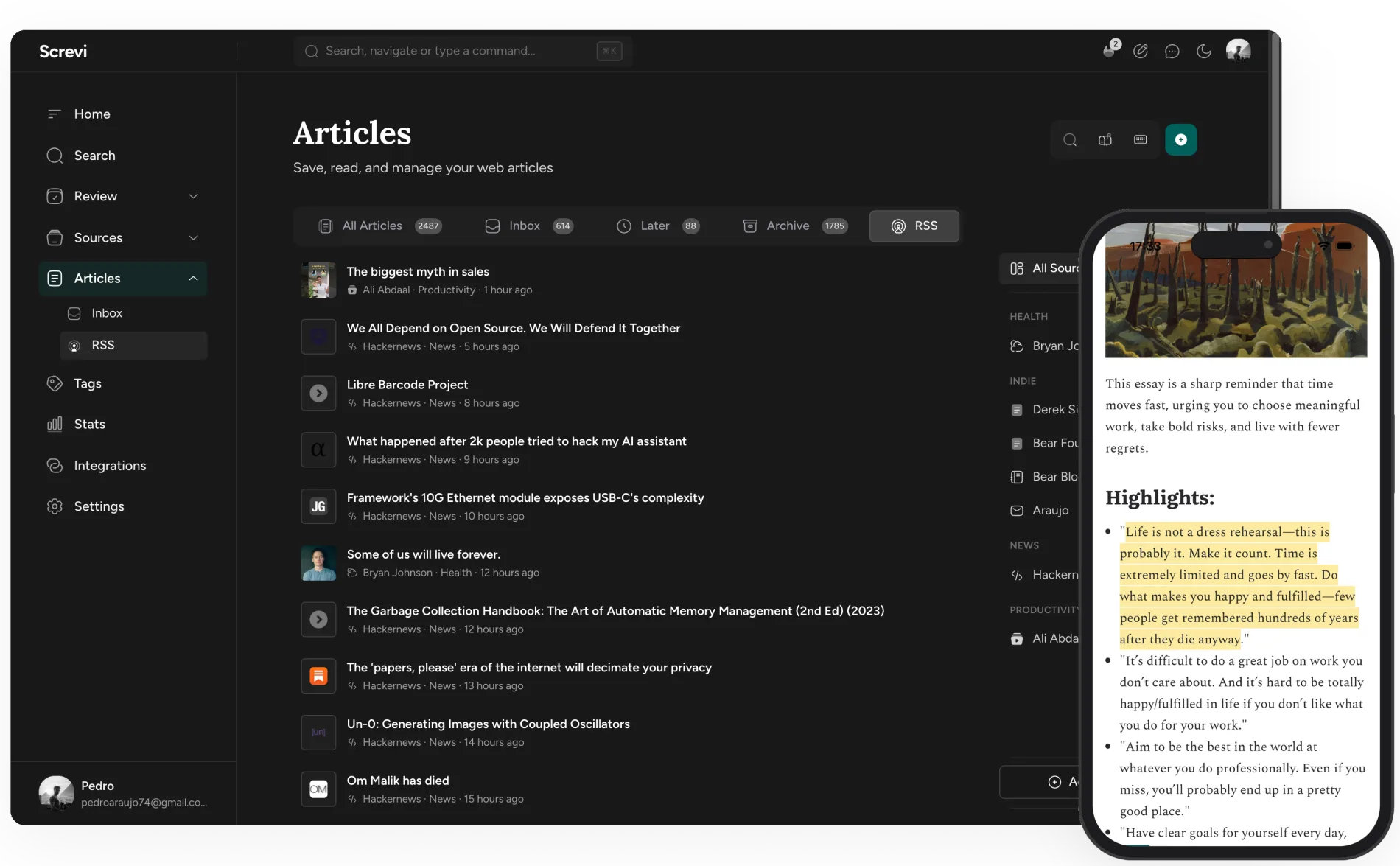Screen dimensions: 1400x866
Task: Click yellow highlighted quote in phone preview
Action: pos(1238,585)
